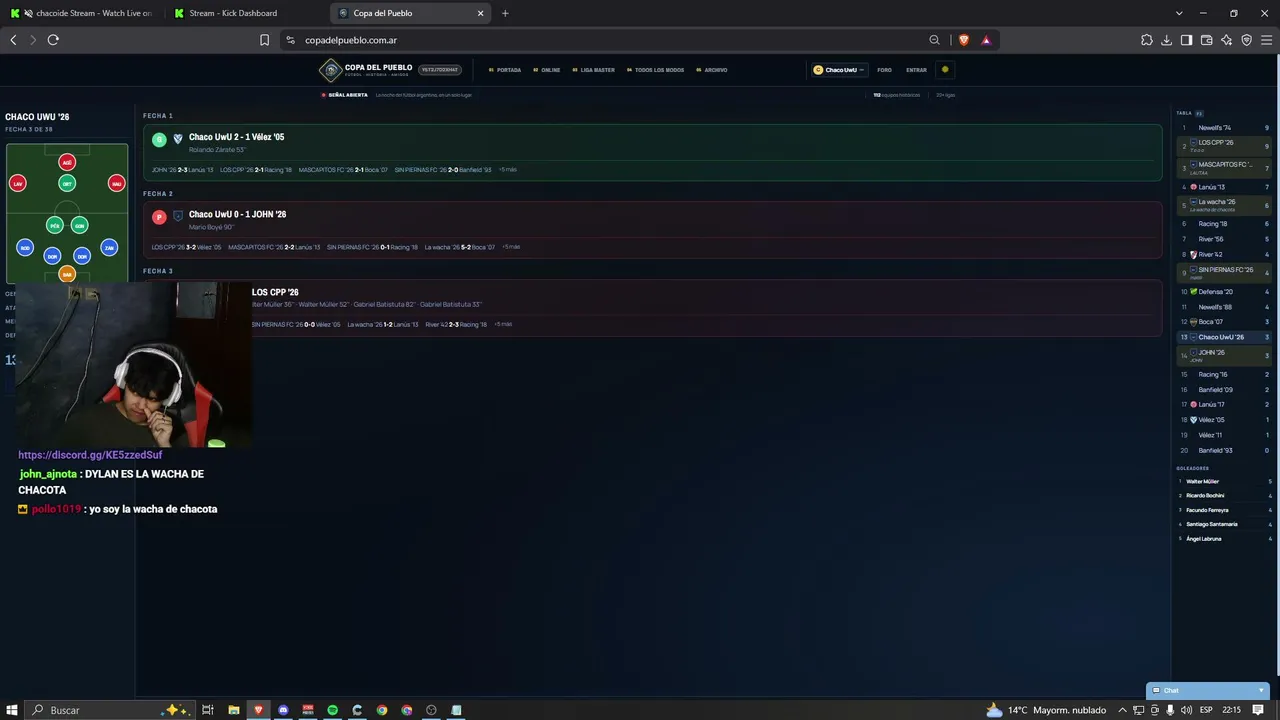Click the taskbar Buscar search box
The width and height of the screenshot is (1280, 720).
coord(108,710)
